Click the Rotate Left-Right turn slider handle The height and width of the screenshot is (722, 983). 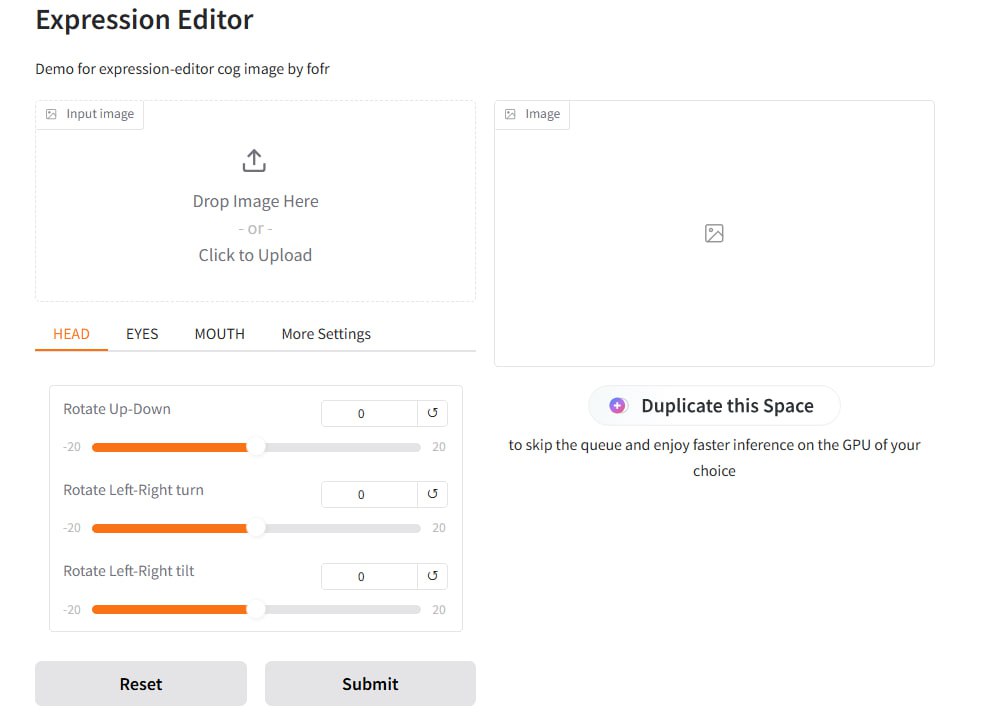(x=256, y=528)
